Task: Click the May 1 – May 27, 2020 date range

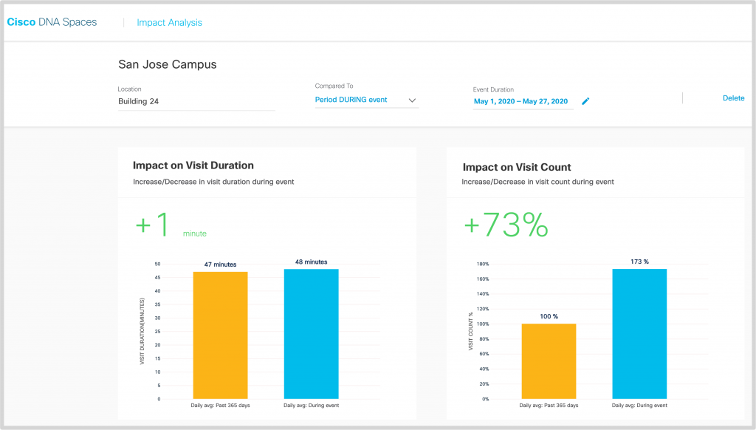Action: [520, 101]
